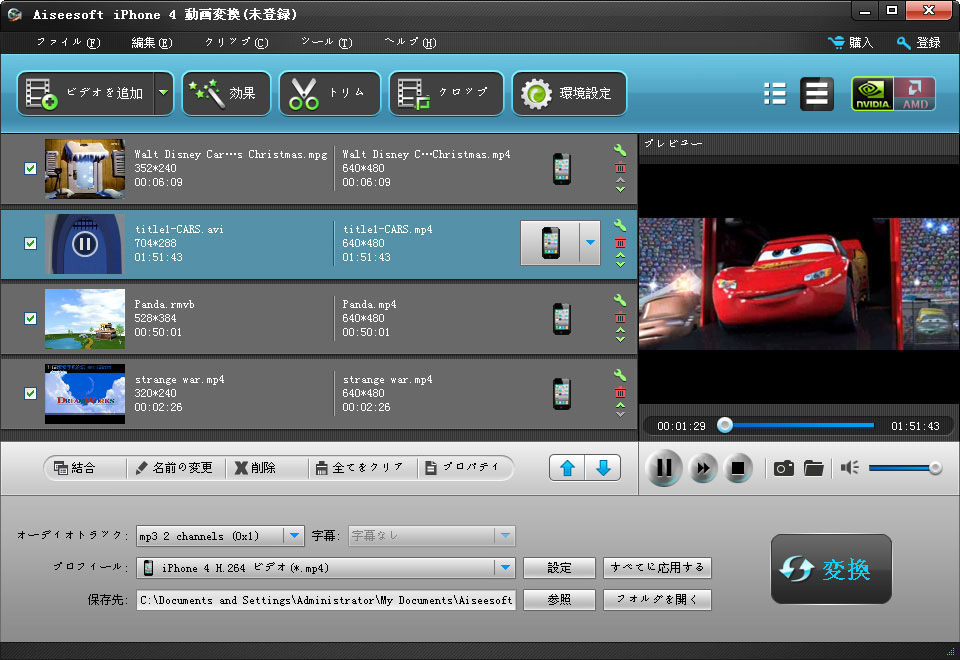Click the 参照 browse button

[x=559, y=600]
